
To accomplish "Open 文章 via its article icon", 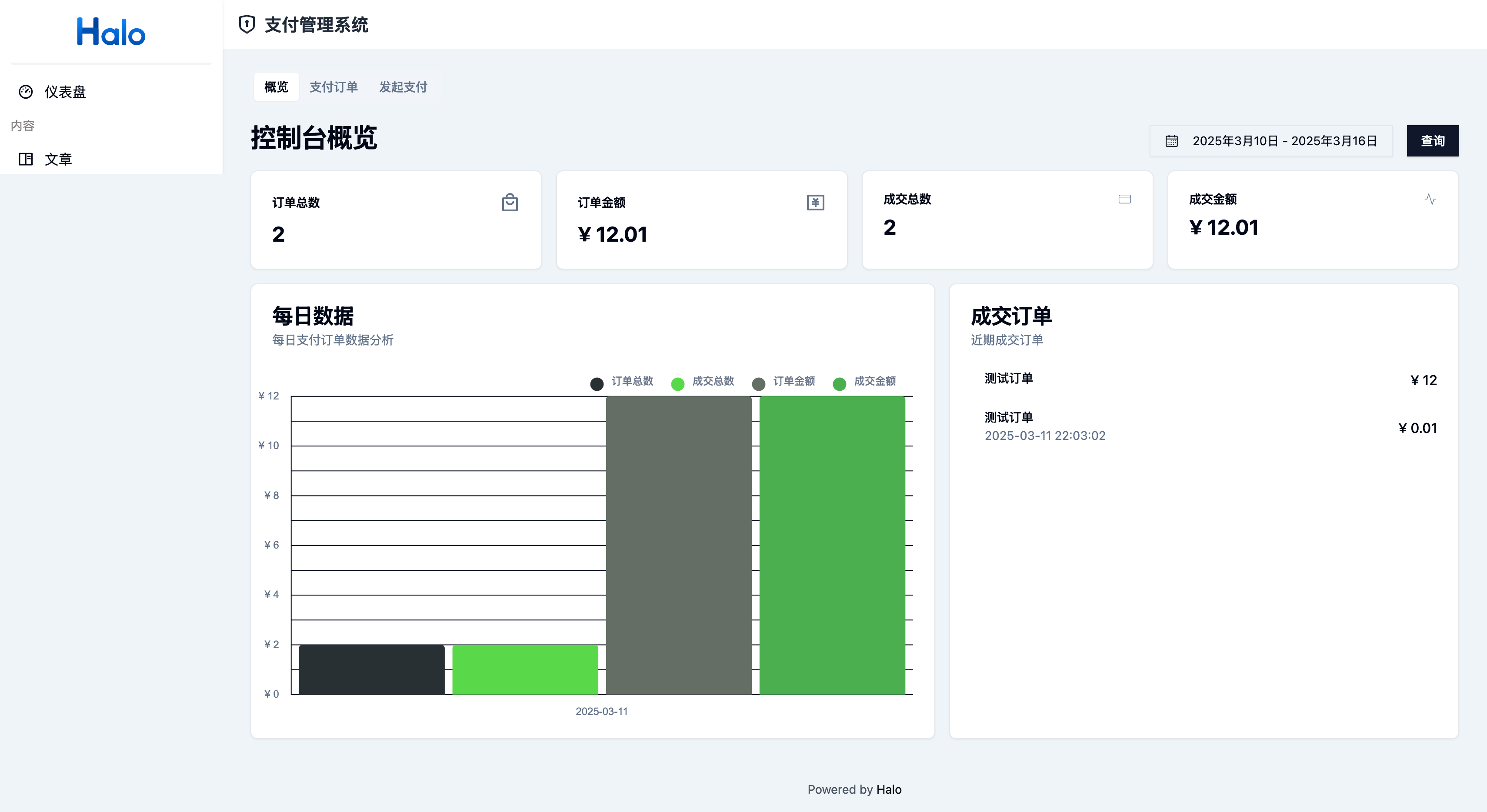I will pyautogui.click(x=27, y=159).
